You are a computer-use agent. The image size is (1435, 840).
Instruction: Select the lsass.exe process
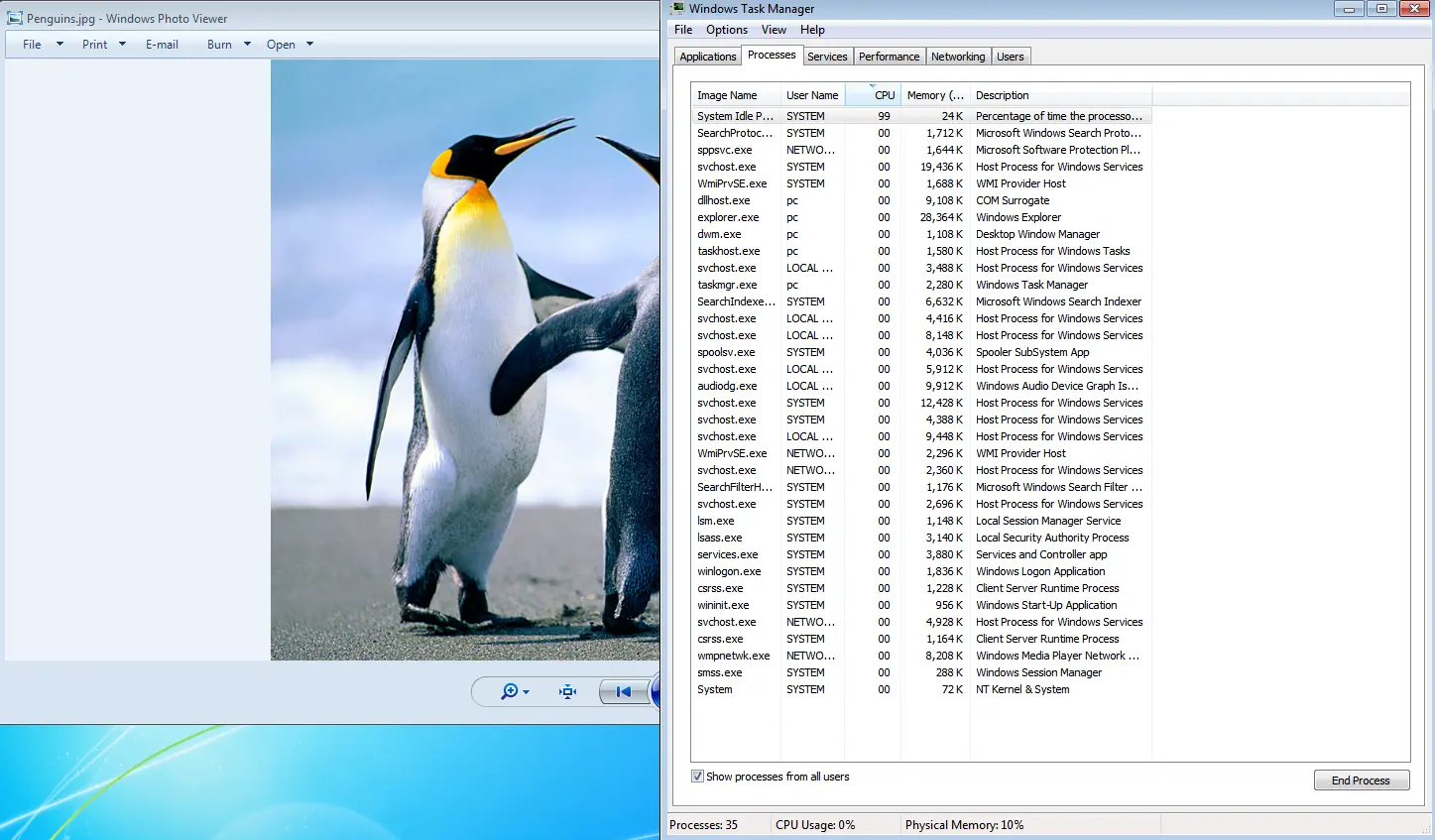click(921, 538)
